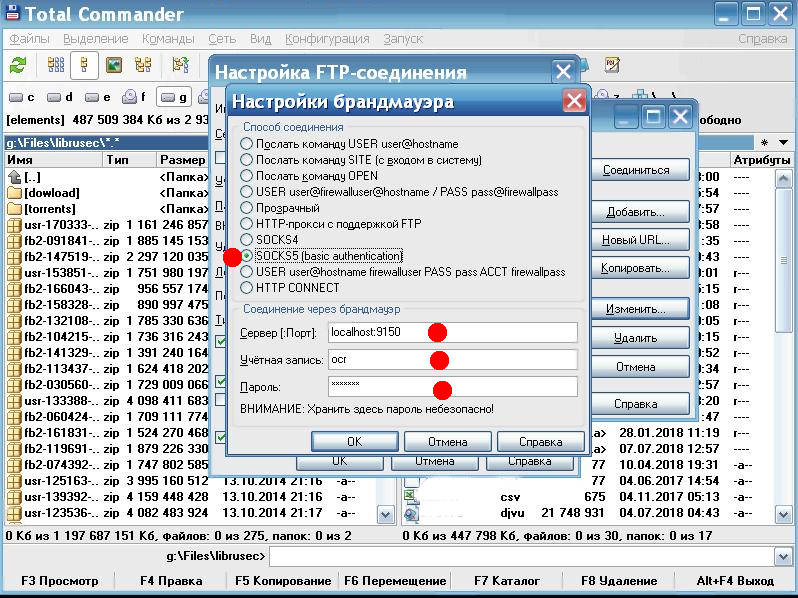Click the 'Учётная запись' input field
This screenshot has height=598, width=798.
[453, 359]
